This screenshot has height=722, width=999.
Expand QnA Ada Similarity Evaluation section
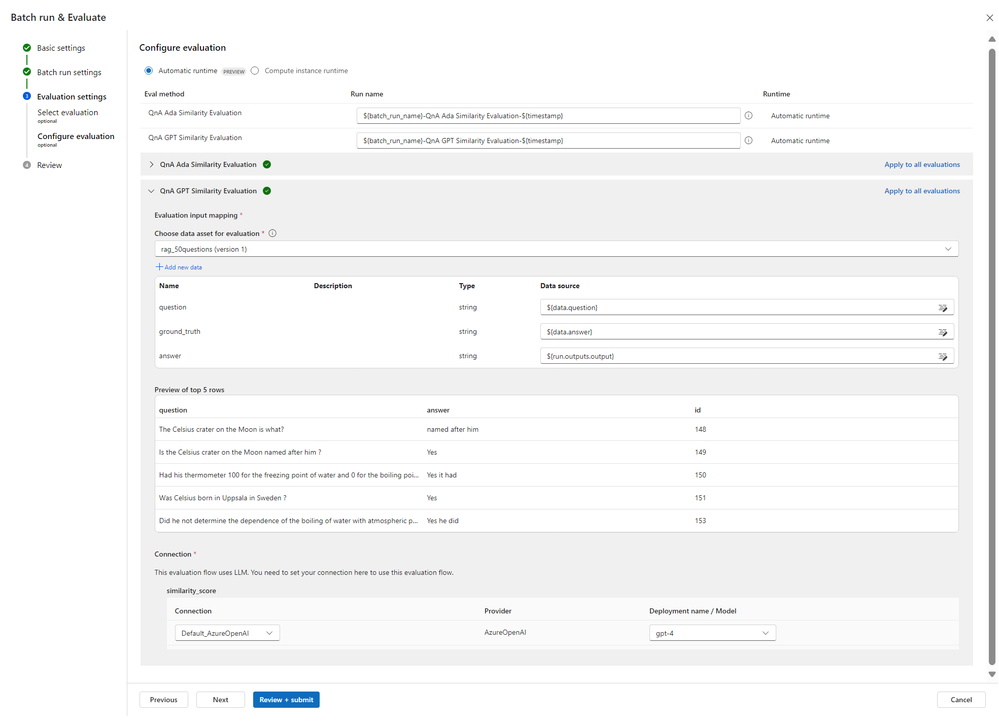(151, 164)
